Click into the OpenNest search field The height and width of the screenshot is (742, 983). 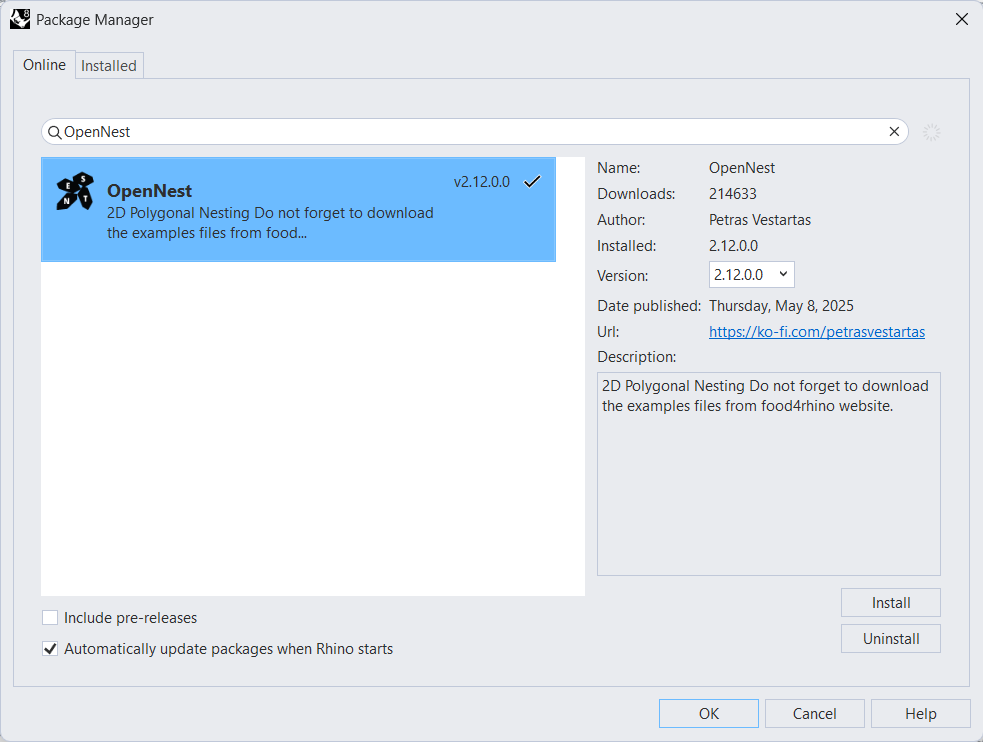[475, 132]
